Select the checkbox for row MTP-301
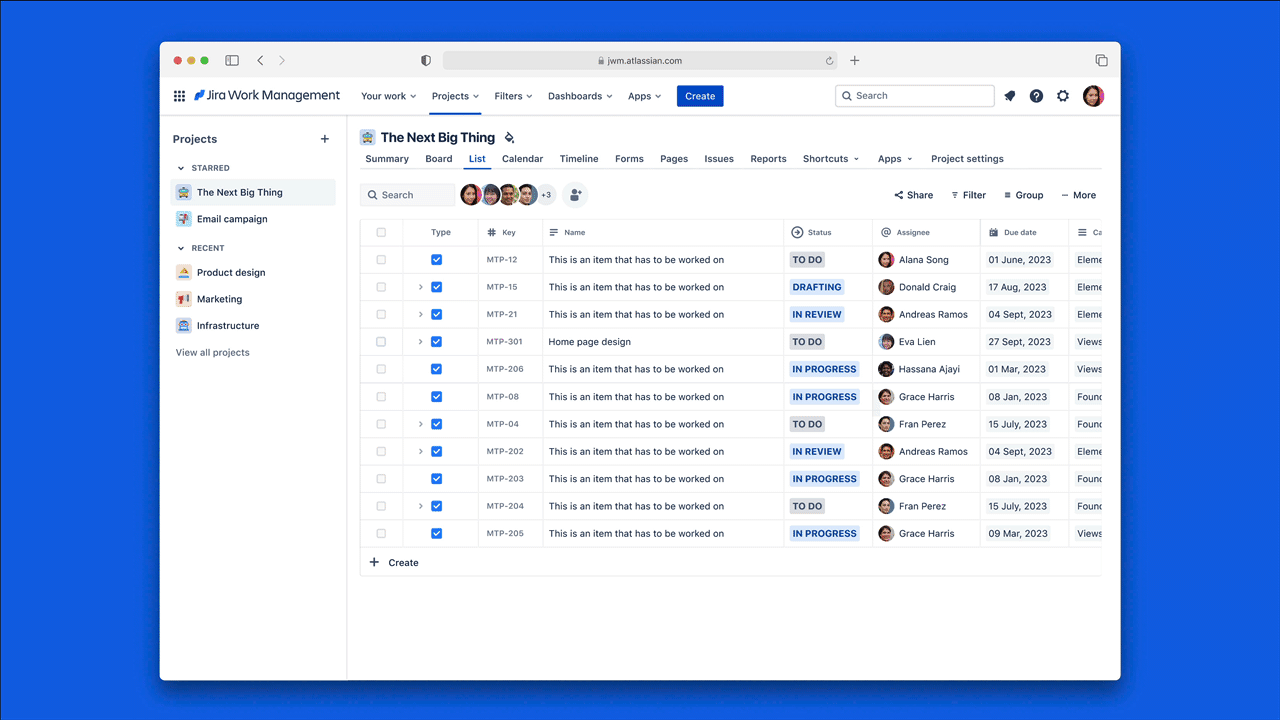Viewport: 1280px width, 720px height. click(x=381, y=342)
